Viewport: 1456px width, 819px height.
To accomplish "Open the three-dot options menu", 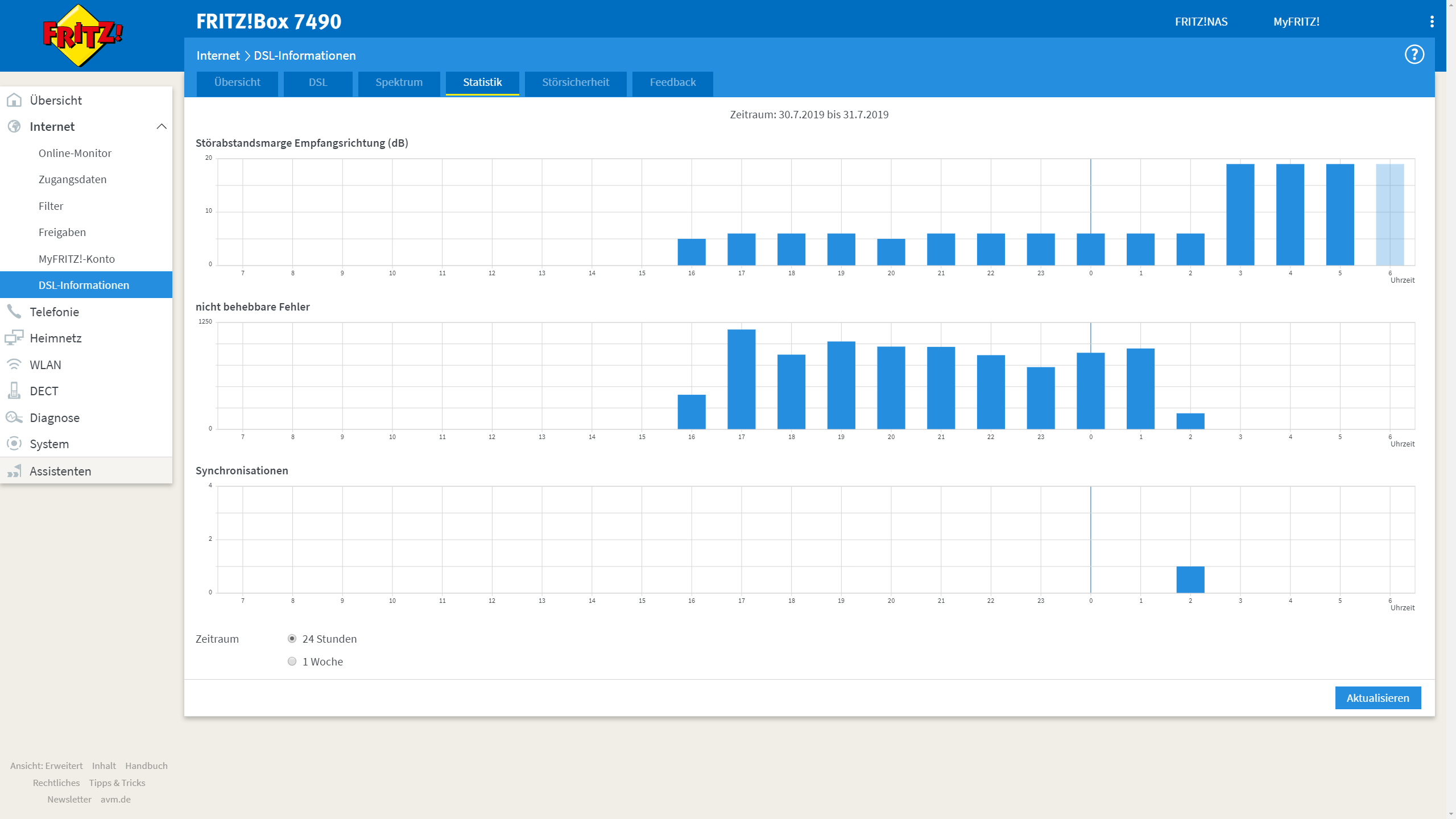I will [1432, 22].
